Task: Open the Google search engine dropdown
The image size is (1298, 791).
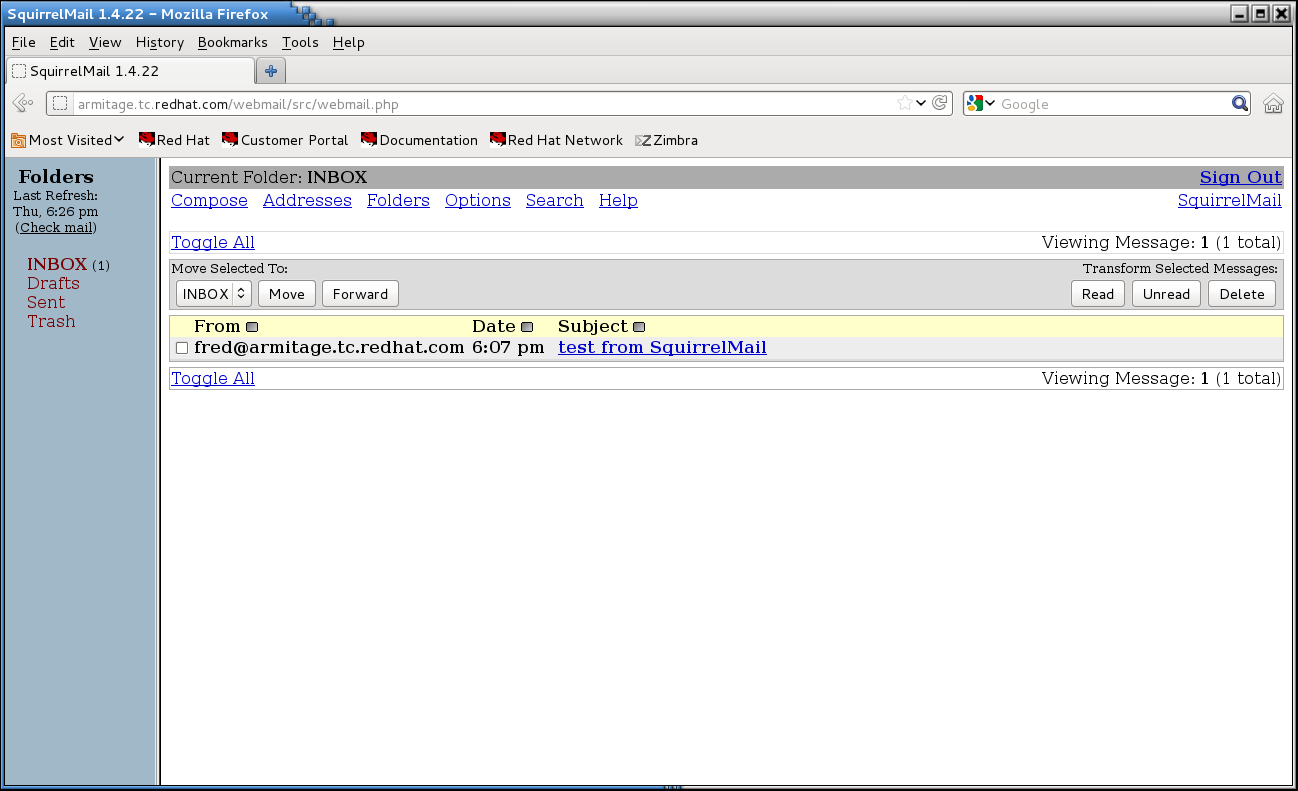Action: coord(982,103)
